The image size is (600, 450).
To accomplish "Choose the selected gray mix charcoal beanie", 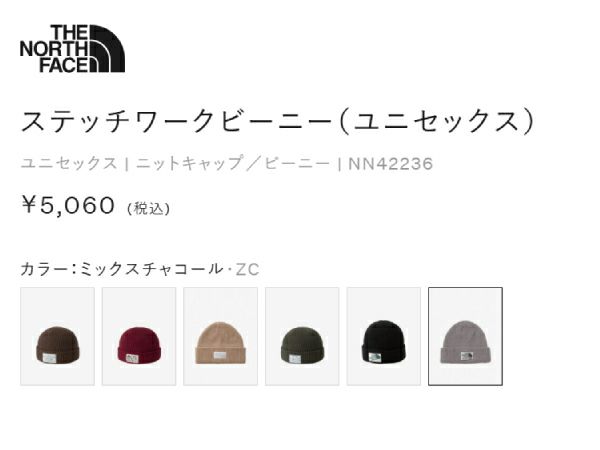I will tap(465, 336).
